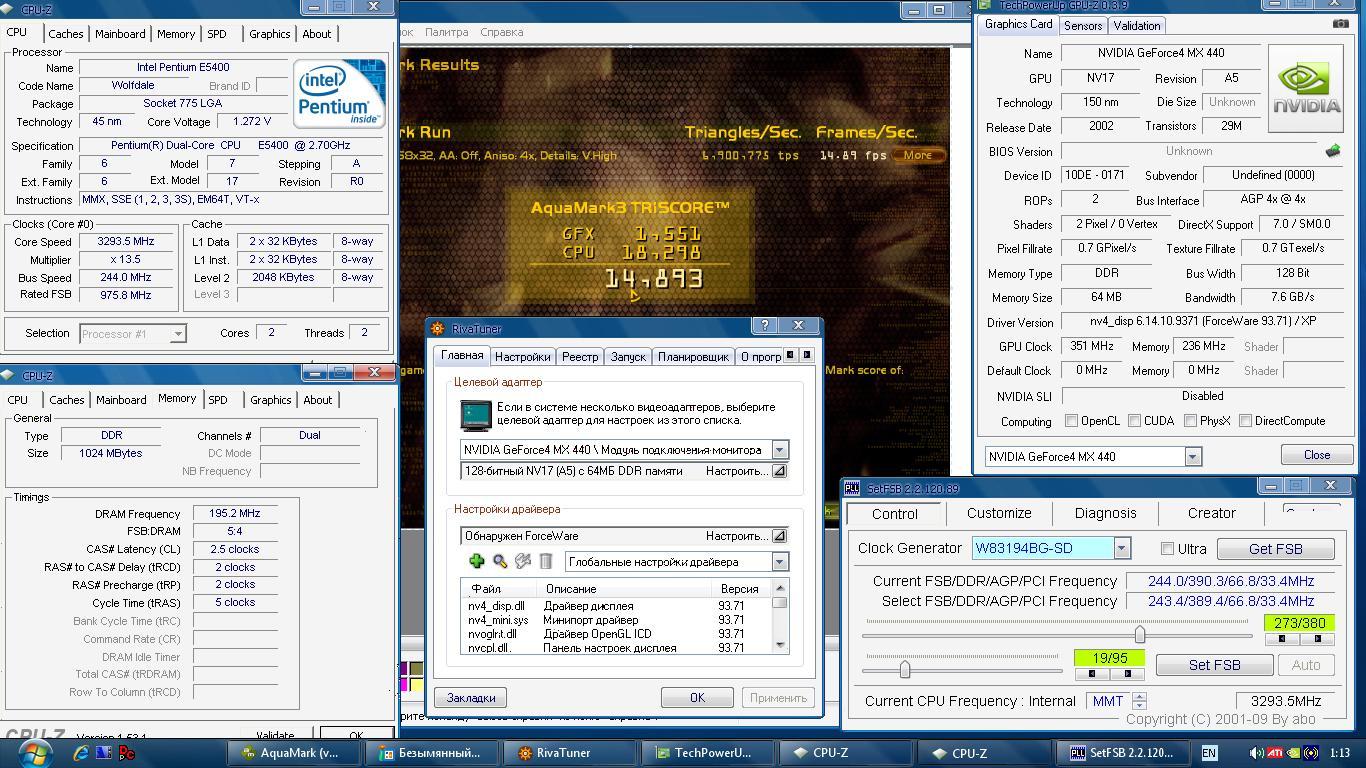The width and height of the screenshot is (1366, 768).
Task: Click the Get FSB button
Action: [x=1276, y=549]
